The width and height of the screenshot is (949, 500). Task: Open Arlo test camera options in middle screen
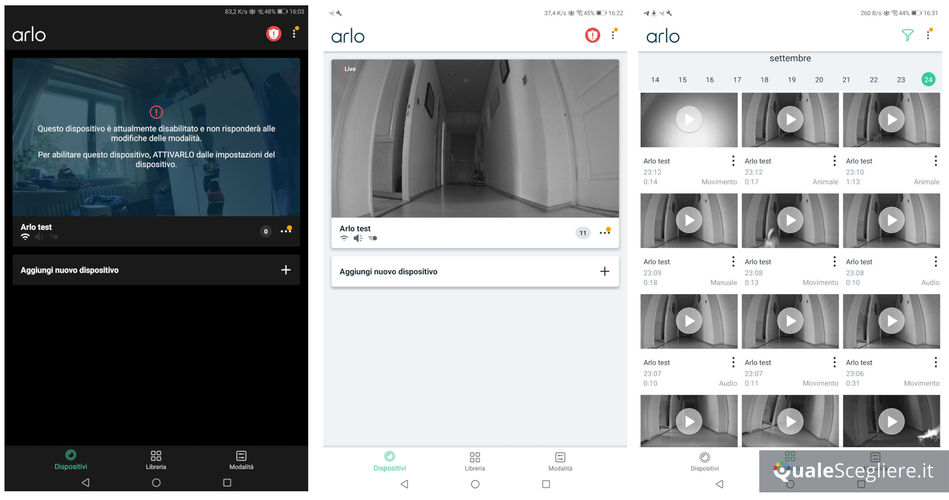(x=605, y=232)
